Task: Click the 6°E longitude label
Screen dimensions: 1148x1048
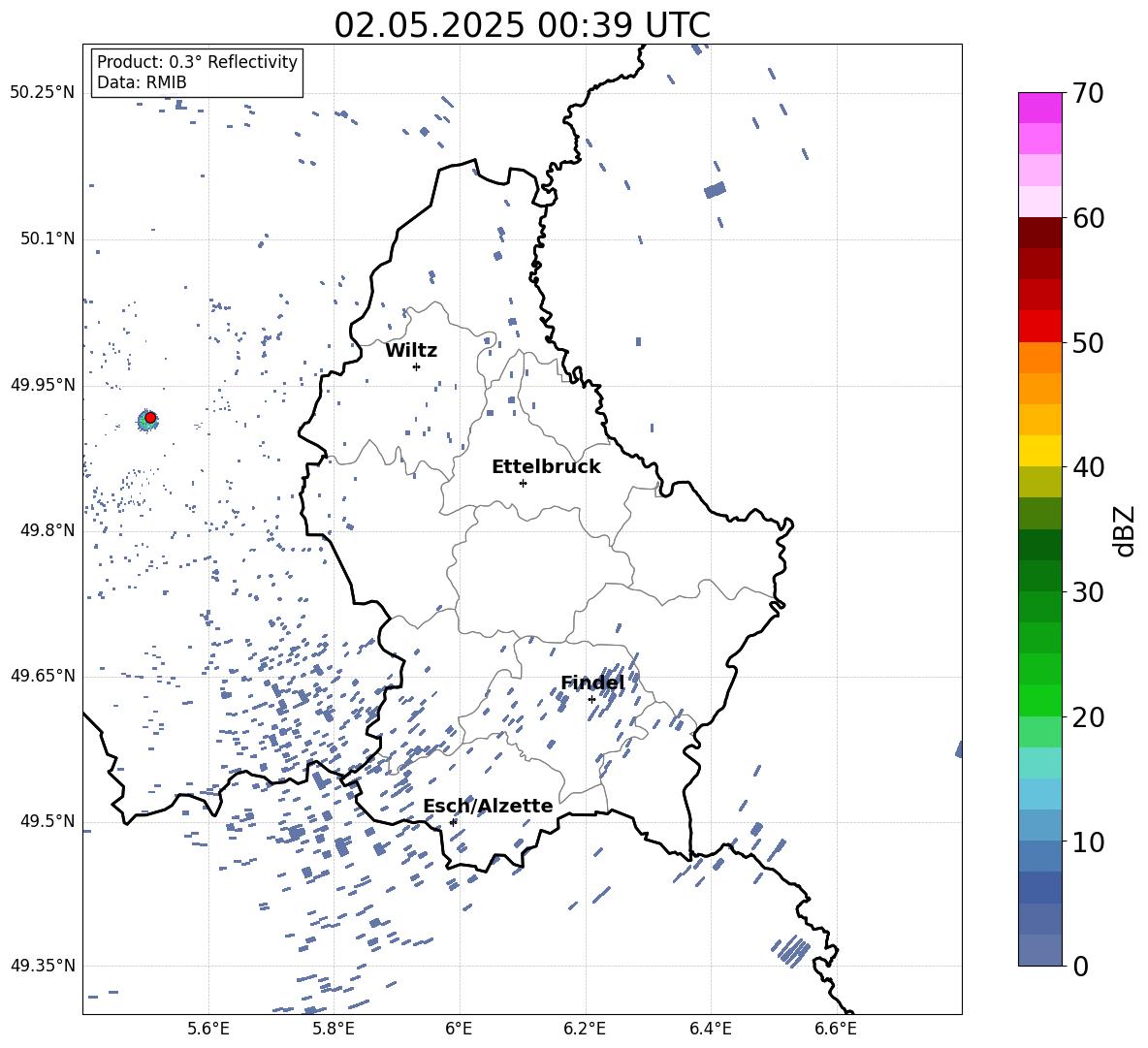Action: click(x=459, y=1029)
